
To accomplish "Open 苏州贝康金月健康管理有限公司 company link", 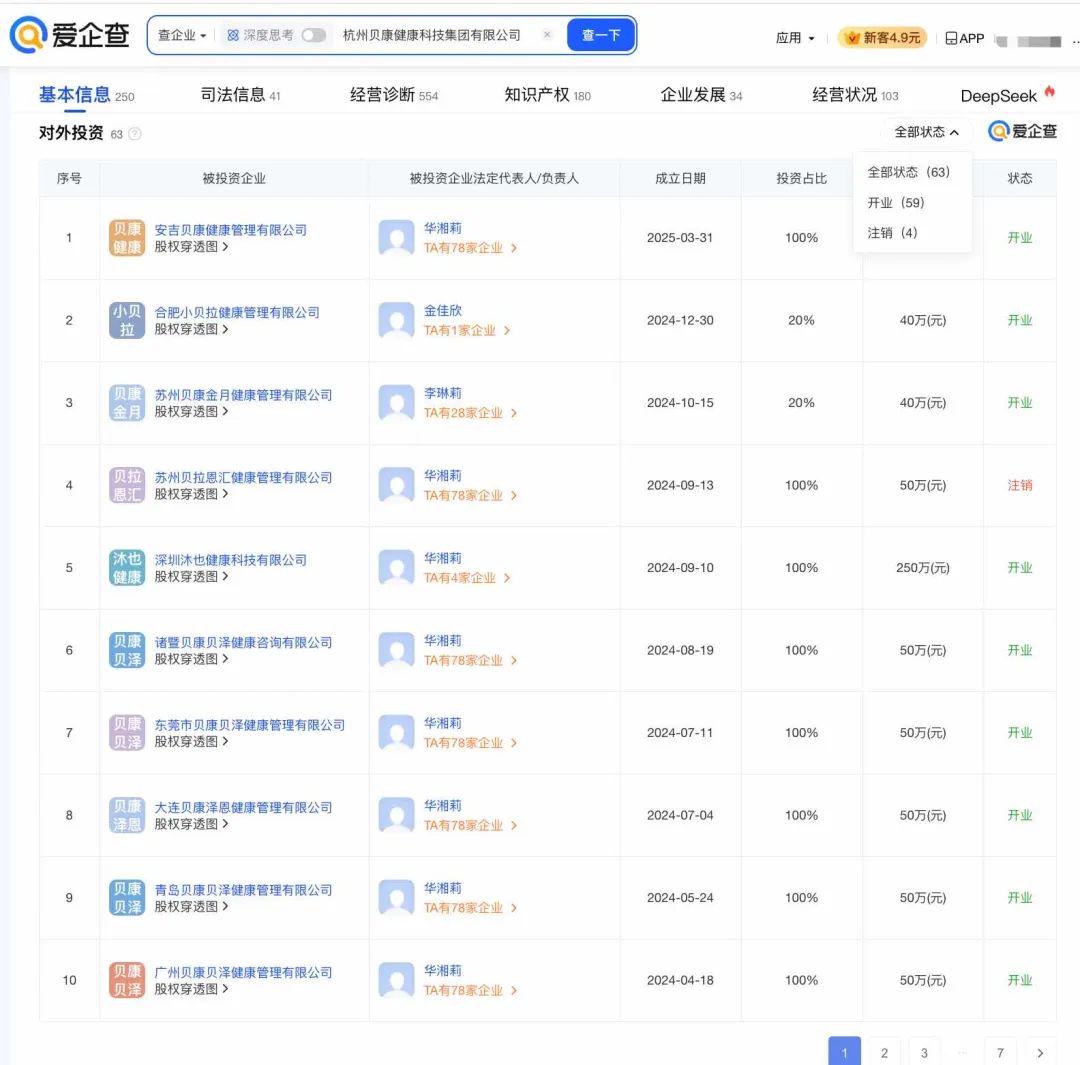I will click(243, 395).
